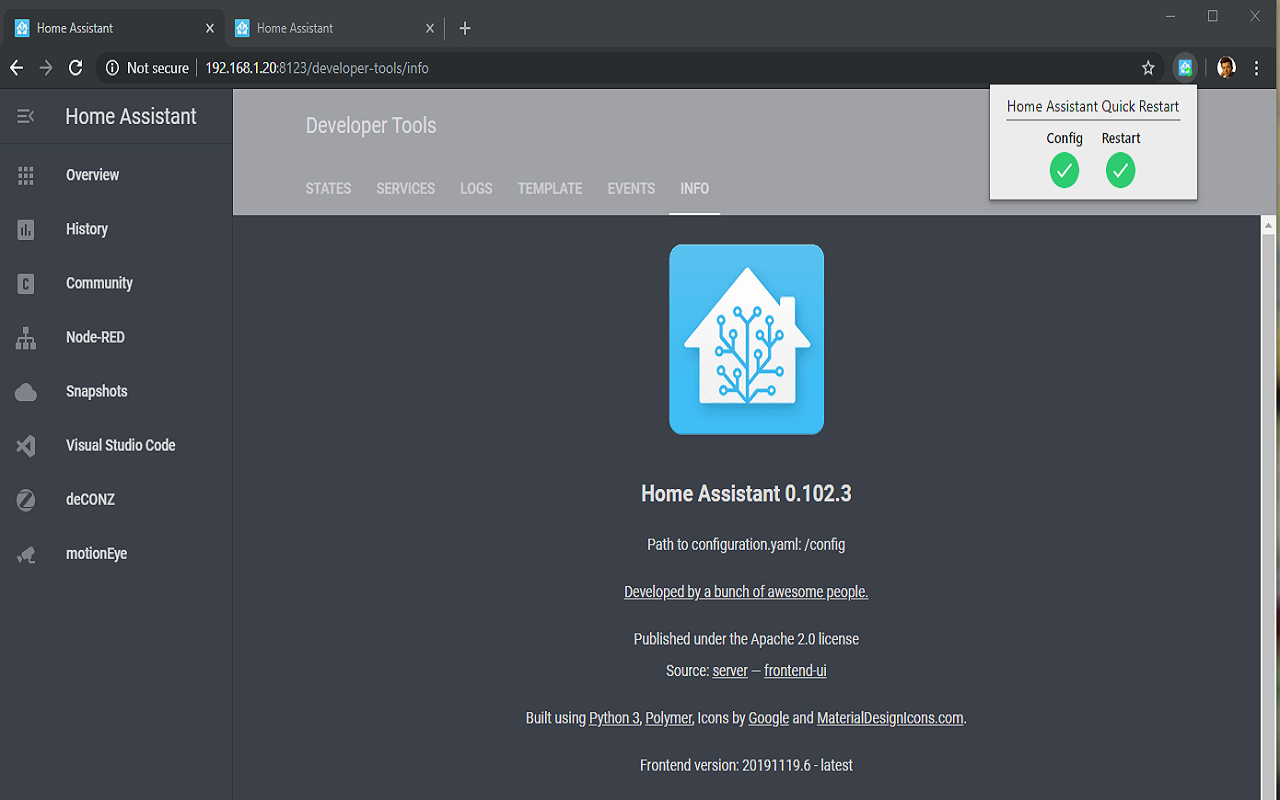Select the INFO tab

coord(695,189)
